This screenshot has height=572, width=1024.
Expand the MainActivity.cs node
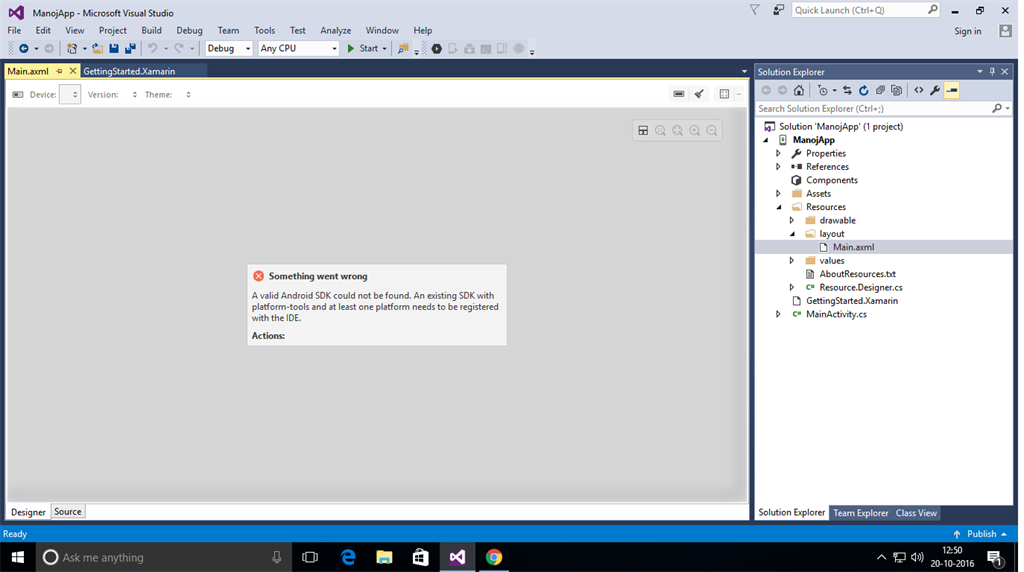coord(778,314)
